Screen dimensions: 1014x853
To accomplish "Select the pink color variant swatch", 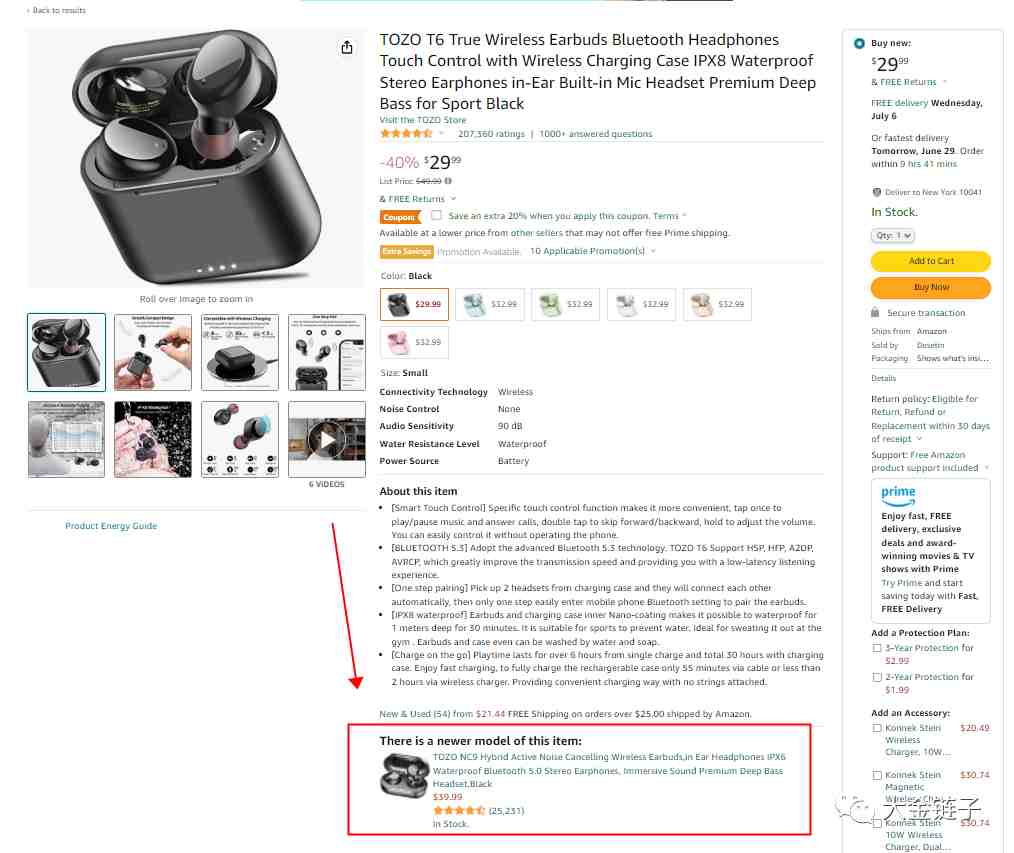I will [x=414, y=342].
